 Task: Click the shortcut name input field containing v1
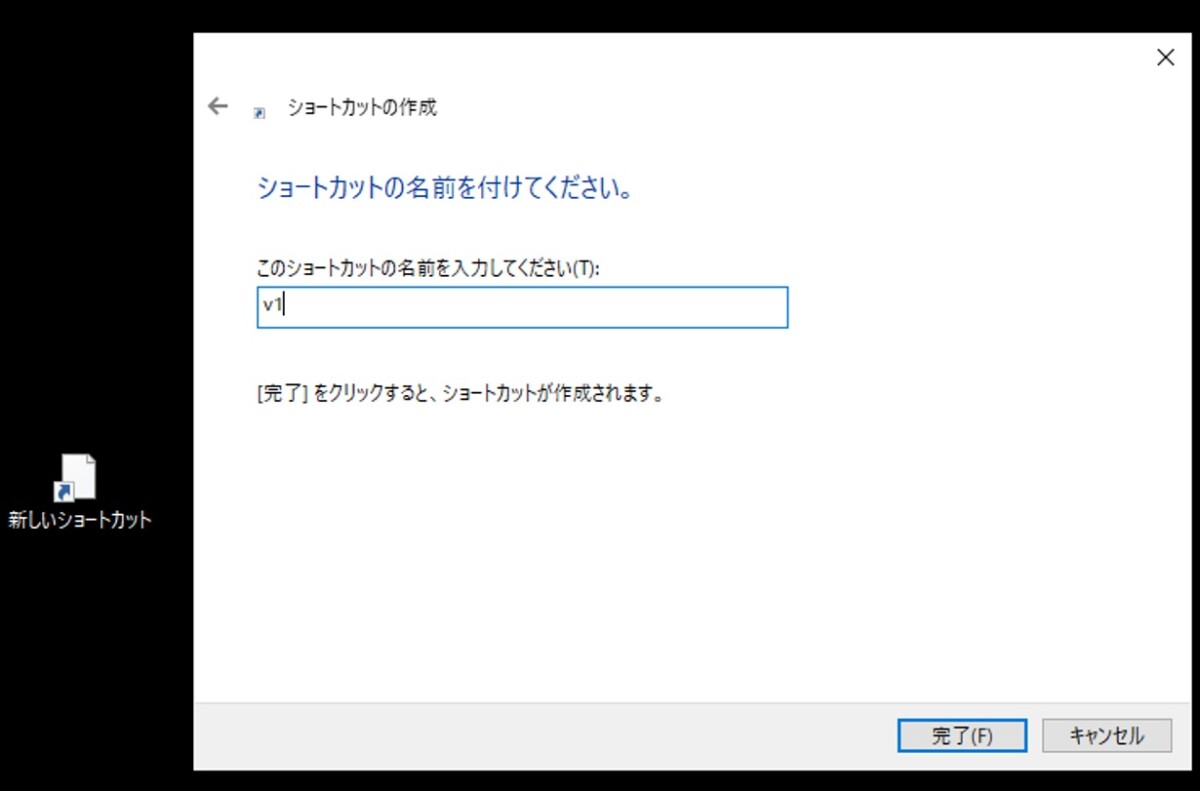click(x=522, y=307)
